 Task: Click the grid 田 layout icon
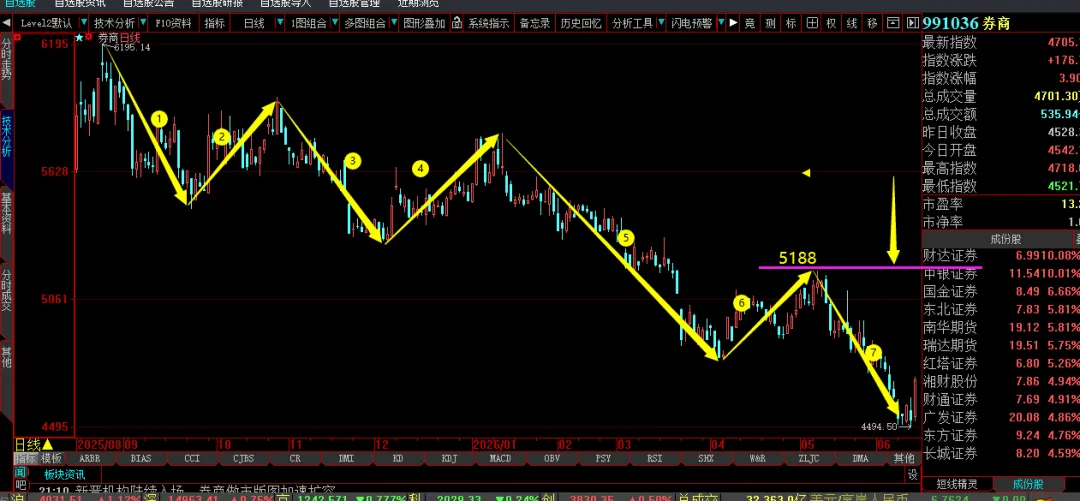click(812, 23)
